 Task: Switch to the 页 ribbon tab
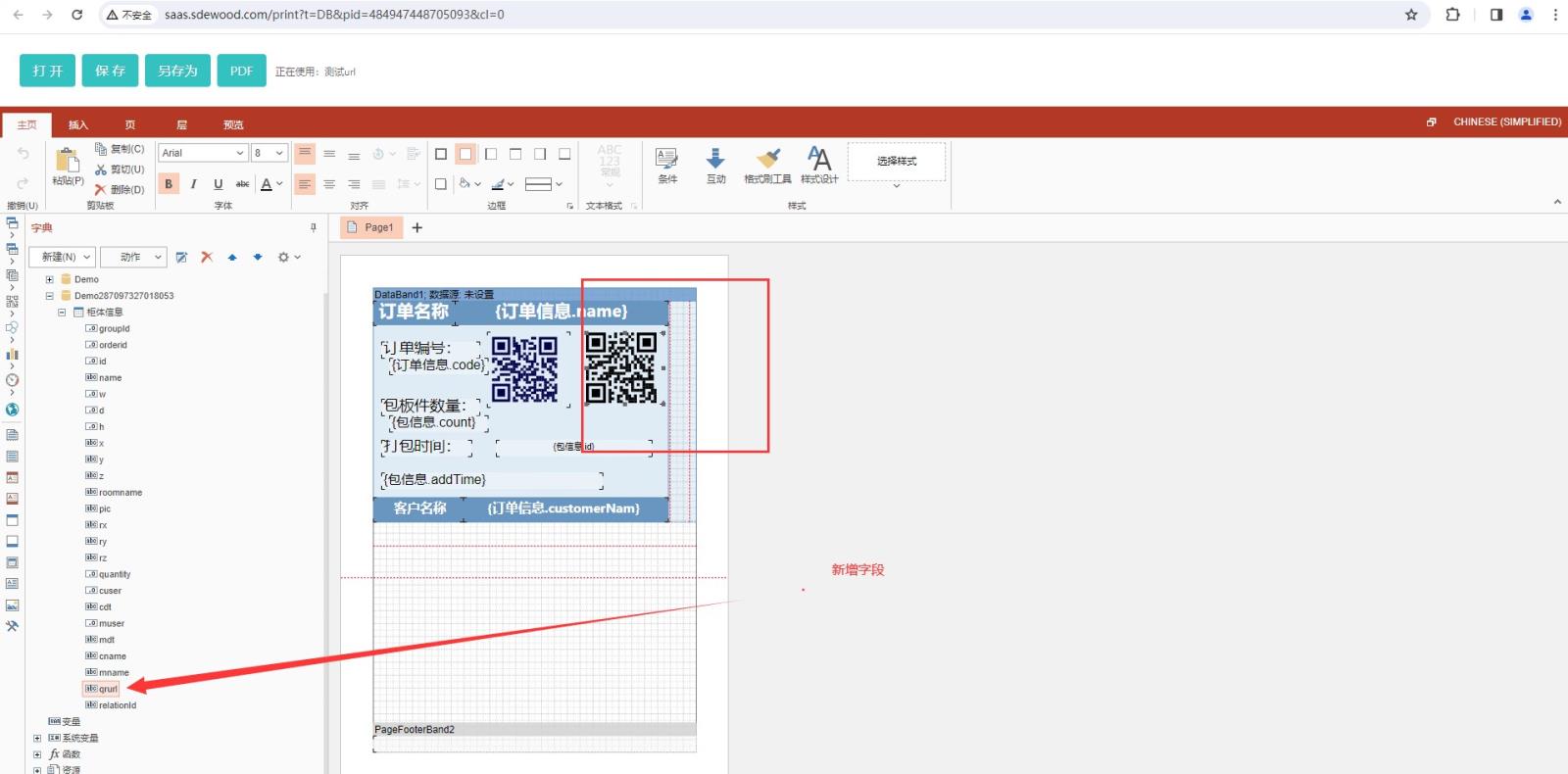(x=130, y=124)
